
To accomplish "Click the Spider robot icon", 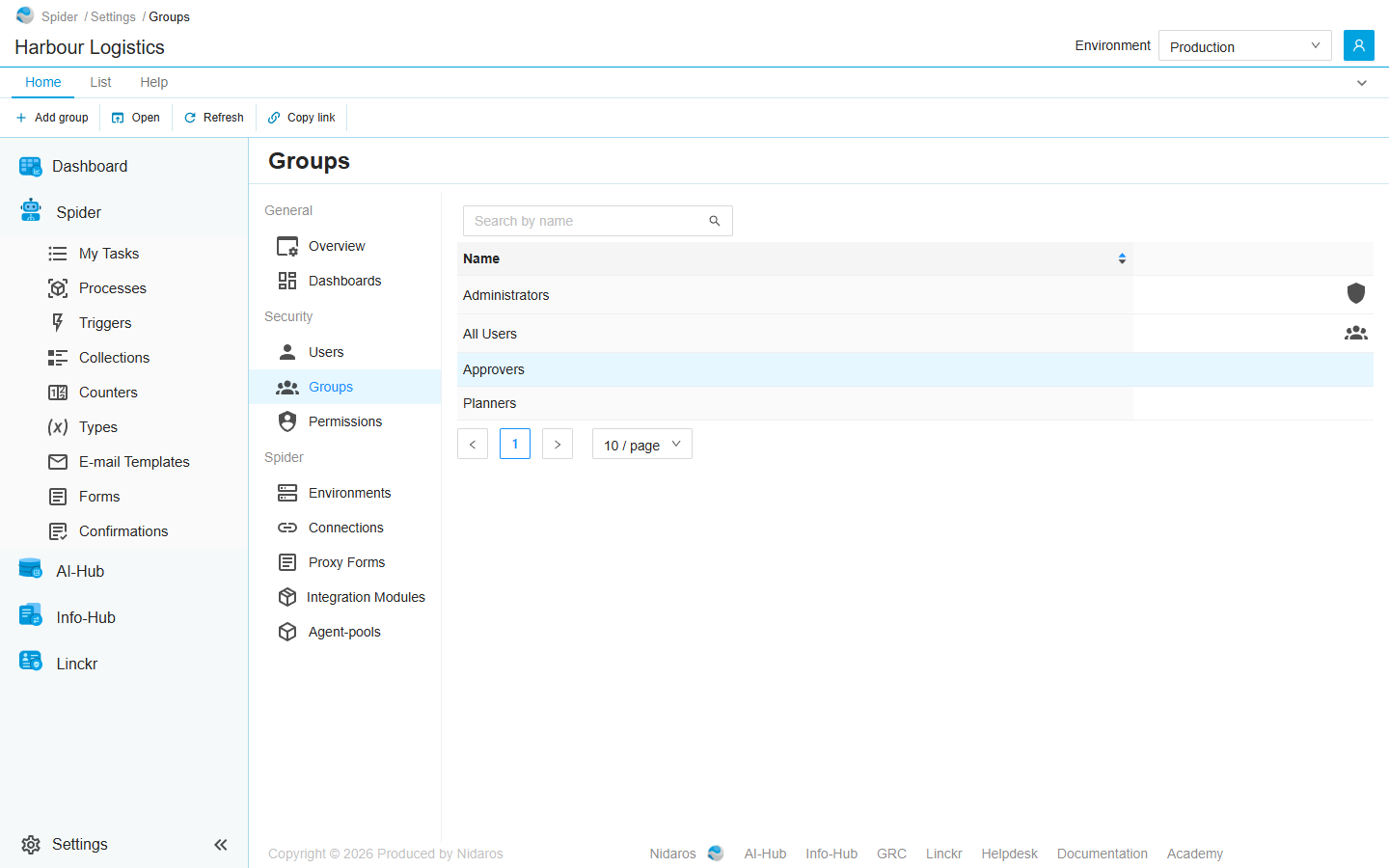I will [31, 210].
